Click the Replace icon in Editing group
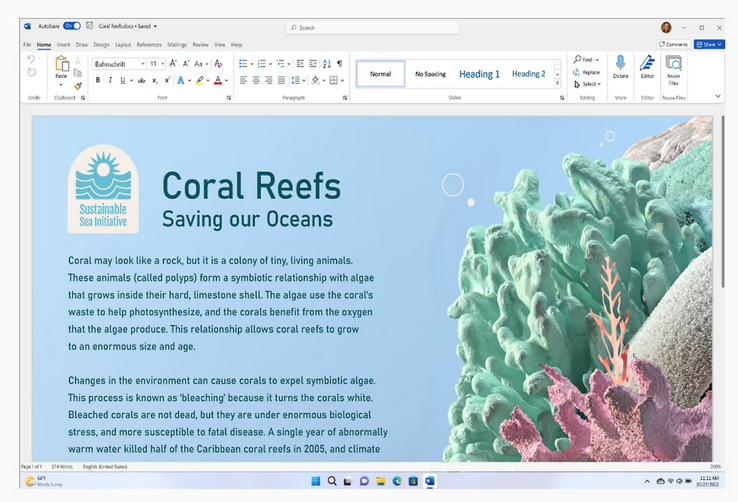Screen dimensions: 738x502 (x=587, y=72)
